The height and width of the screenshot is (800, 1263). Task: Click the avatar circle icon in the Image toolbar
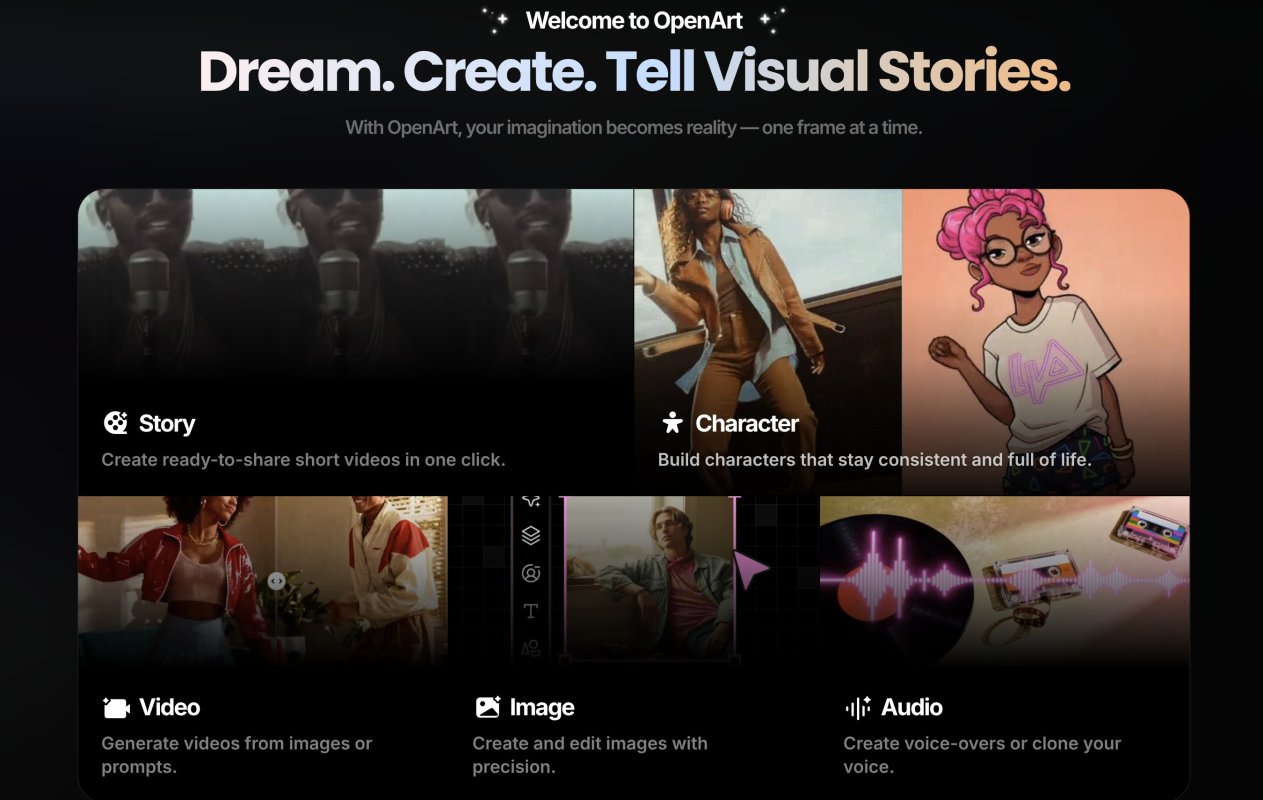point(530,574)
